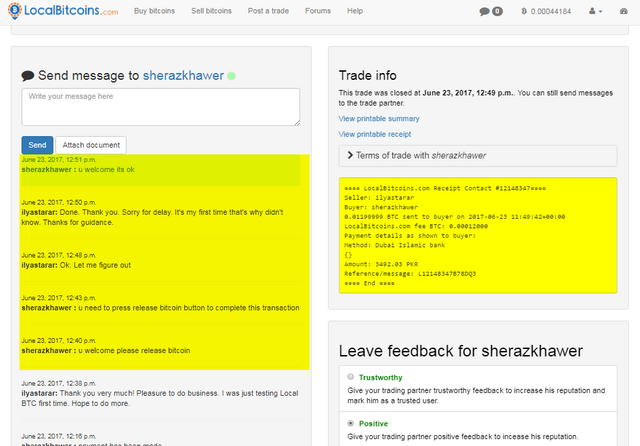This screenshot has height=446, width=640.
Task: Open sherazkhawer profile link in message heading
Action: coord(183,75)
